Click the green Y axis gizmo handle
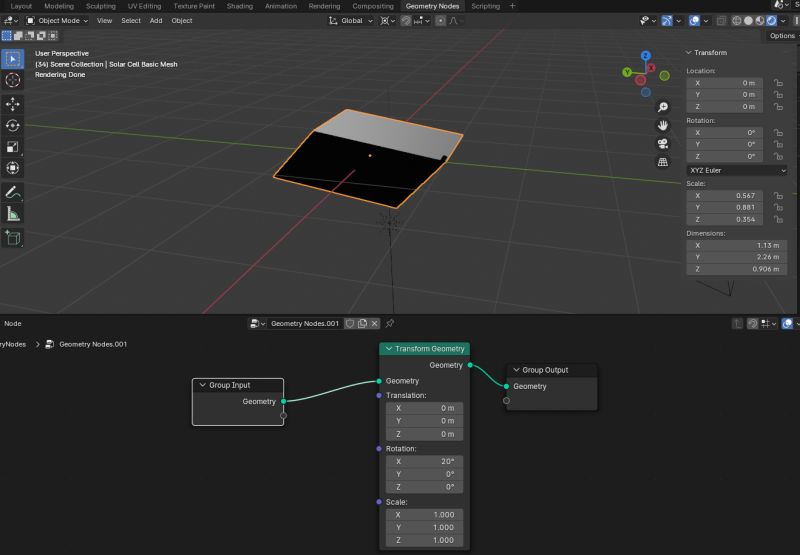The image size is (800, 555). click(x=627, y=72)
